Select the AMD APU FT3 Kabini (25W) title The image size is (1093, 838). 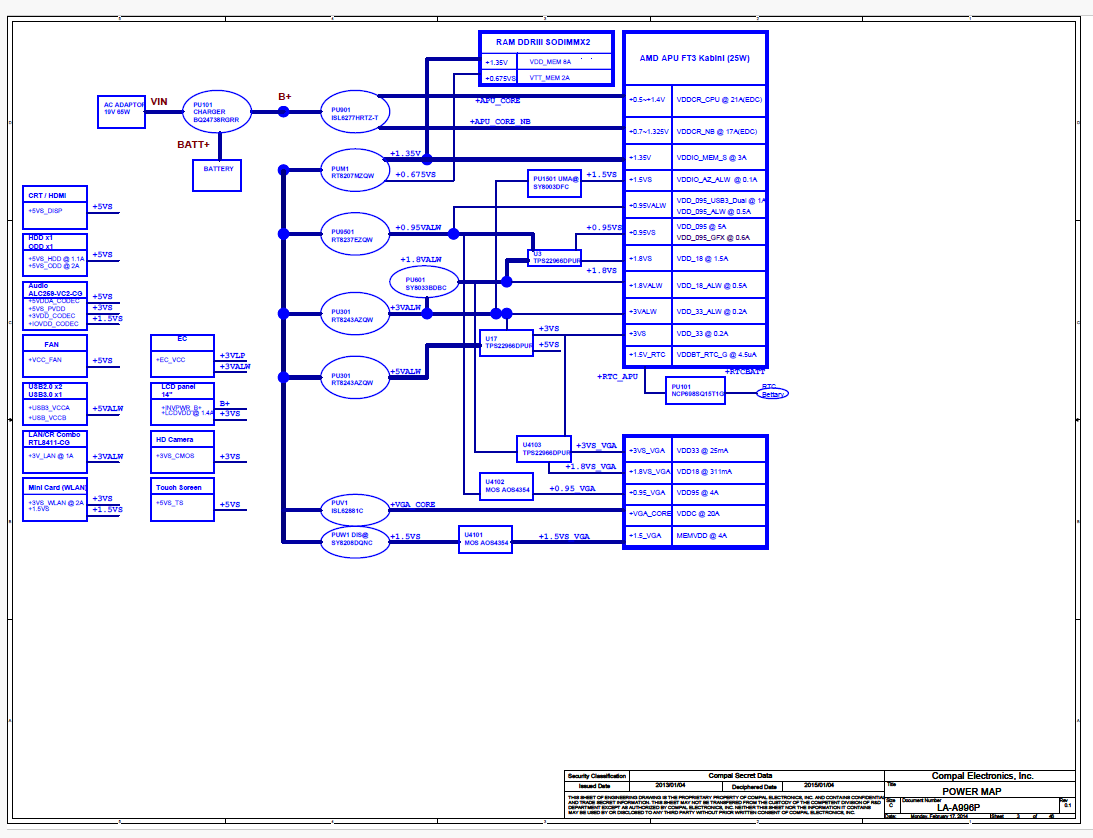(695, 59)
